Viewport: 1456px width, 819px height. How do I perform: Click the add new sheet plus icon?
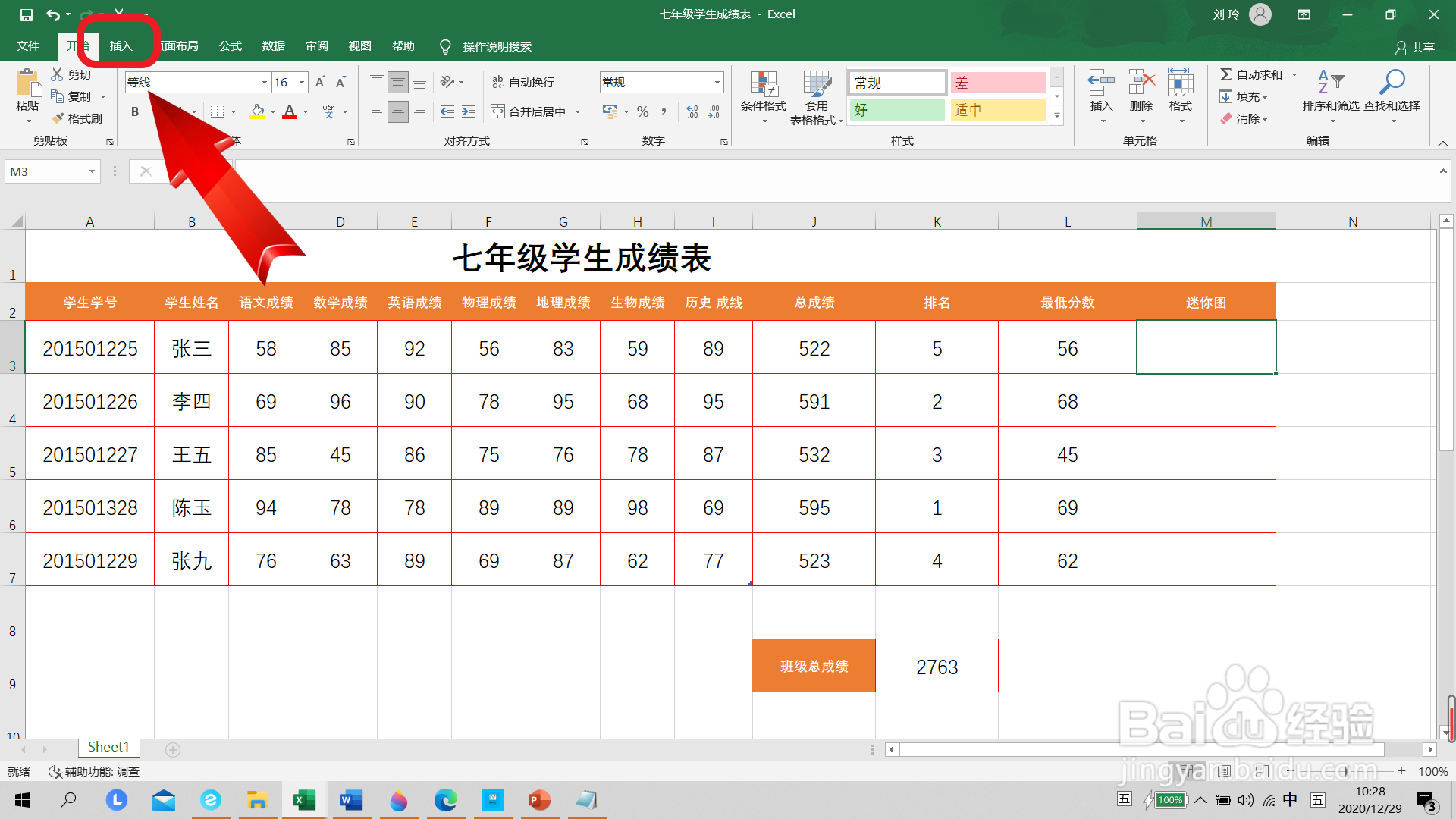pos(173,749)
